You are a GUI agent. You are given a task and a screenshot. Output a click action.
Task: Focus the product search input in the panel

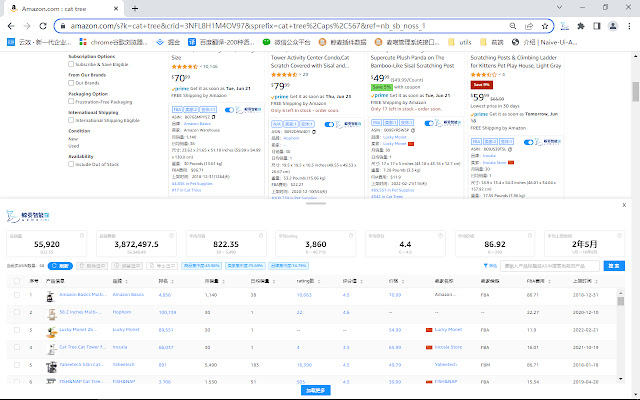550,266
